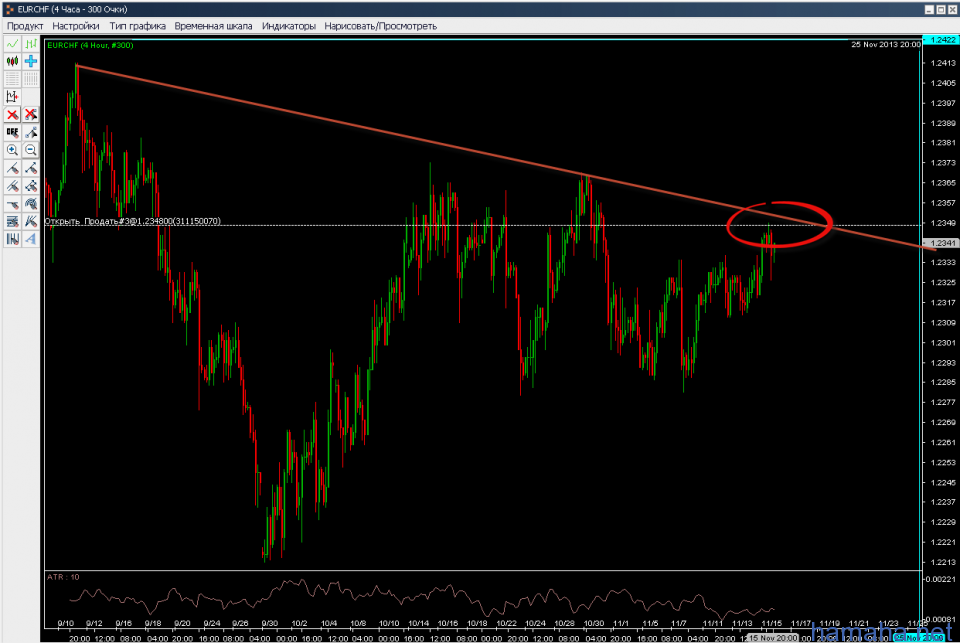Click the zoom out magnifier icon
The image size is (960, 643).
click(x=31, y=150)
